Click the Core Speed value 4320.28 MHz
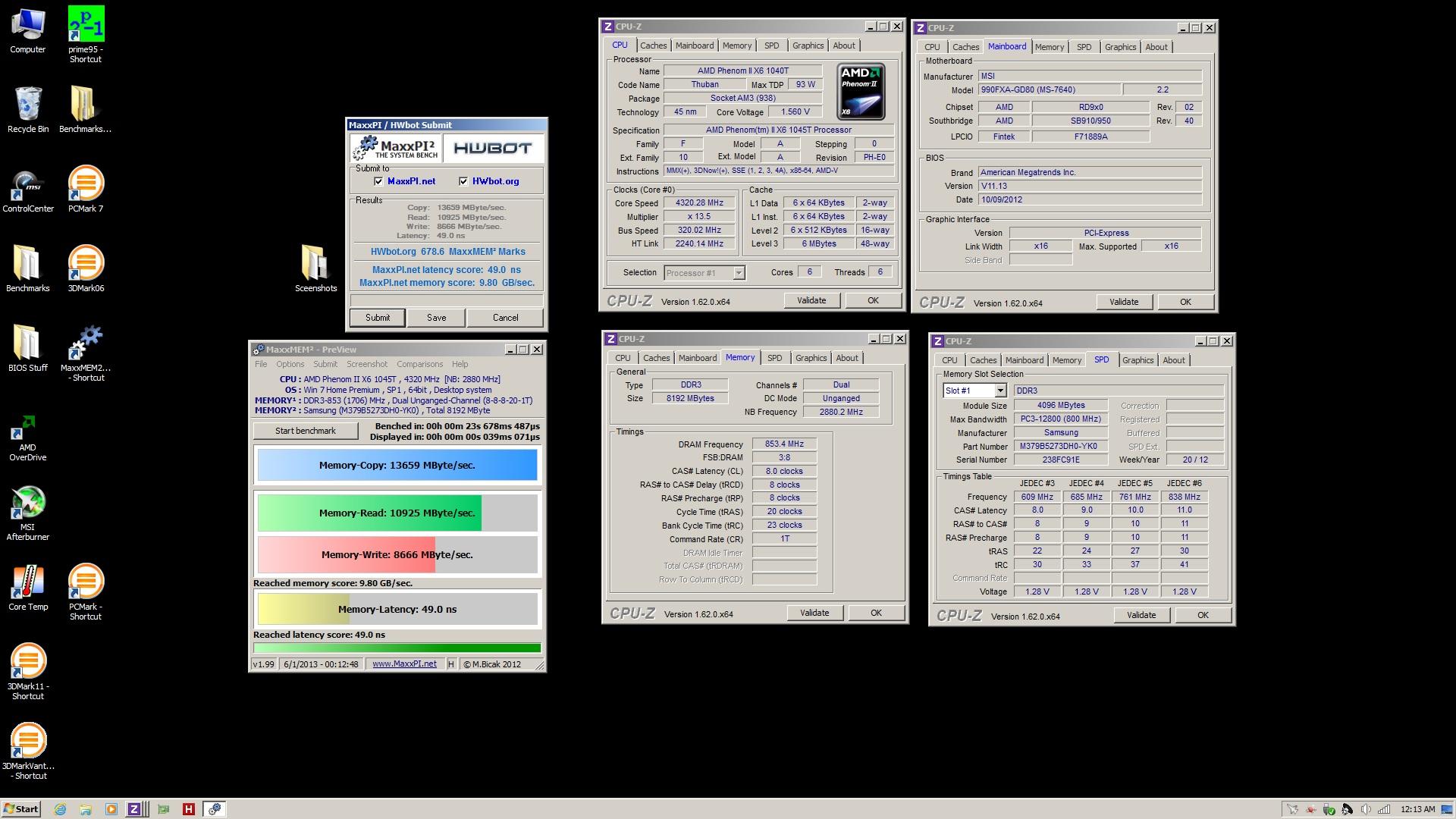 coord(699,202)
